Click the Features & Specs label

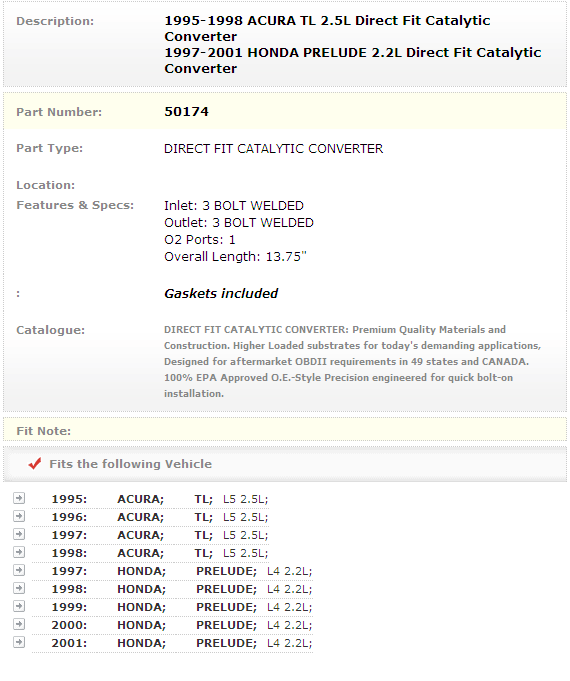click(x=75, y=205)
